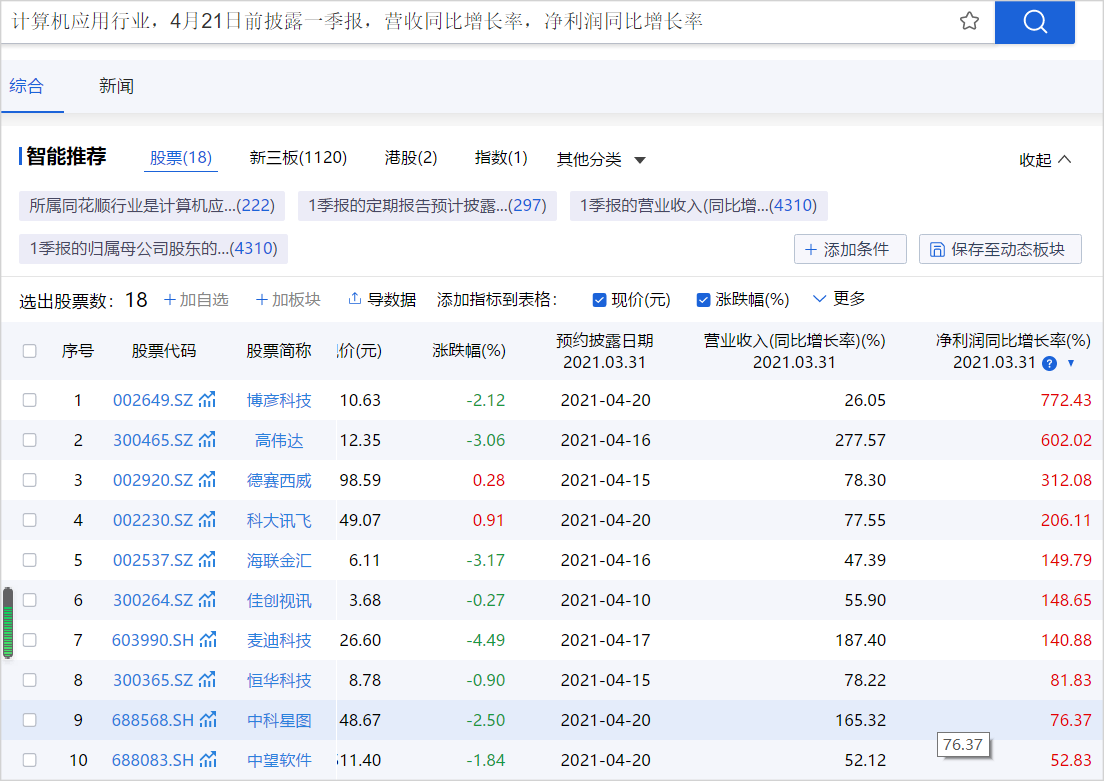
Task: Open chart icon for 300264.SZ
Action: click(207, 600)
